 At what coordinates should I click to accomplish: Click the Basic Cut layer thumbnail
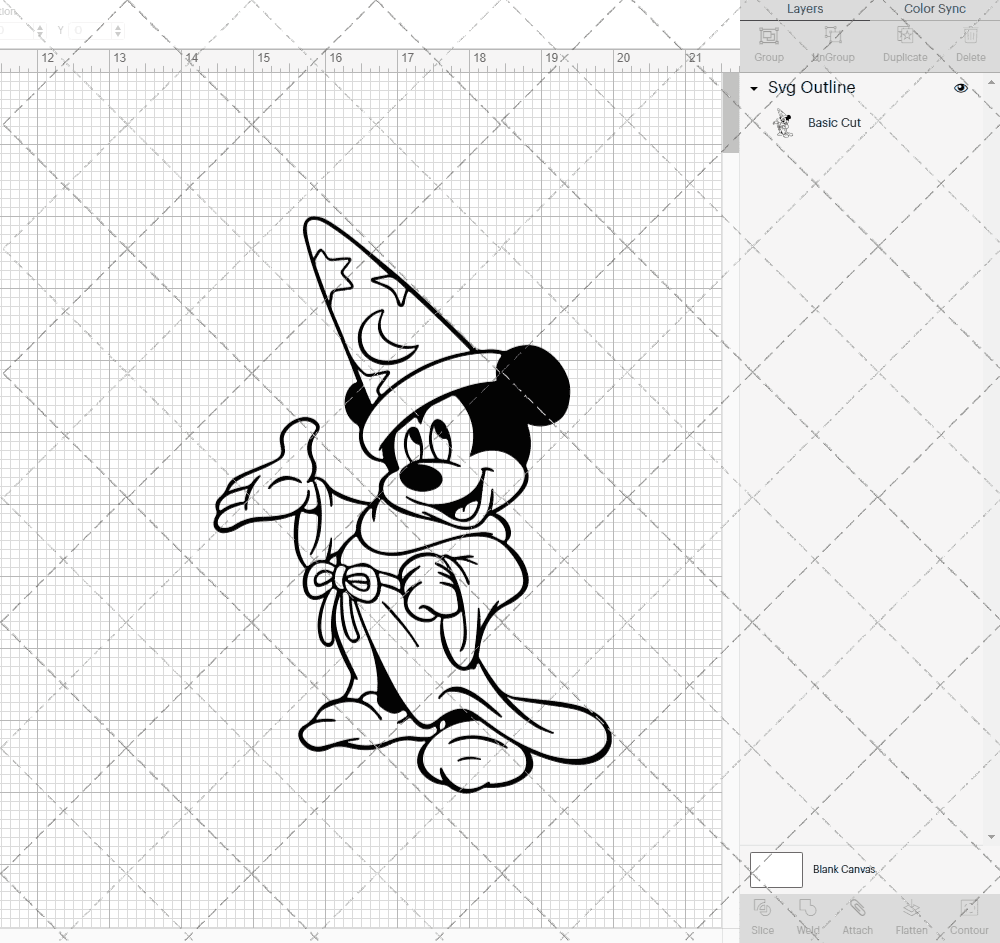tap(784, 122)
